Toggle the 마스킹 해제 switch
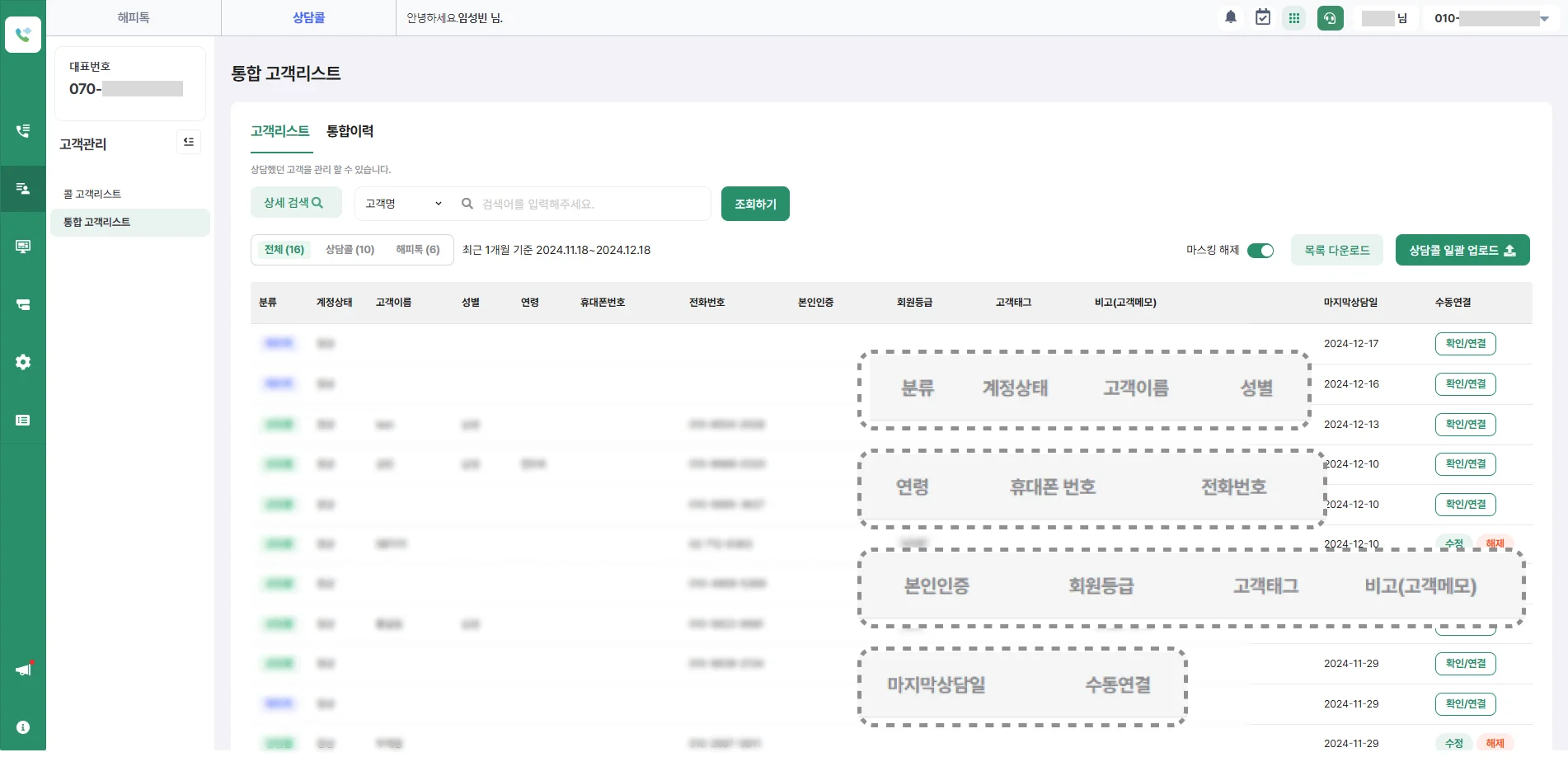Screen dimensions: 1568x757 1260,251
